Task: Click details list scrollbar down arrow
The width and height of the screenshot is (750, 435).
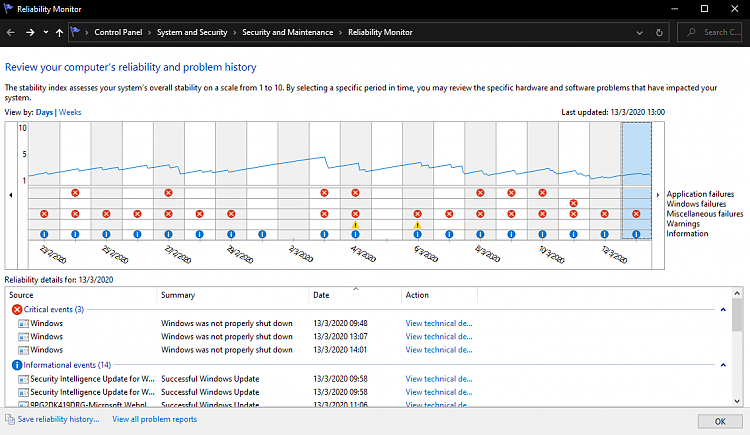Action: point(737,401)
